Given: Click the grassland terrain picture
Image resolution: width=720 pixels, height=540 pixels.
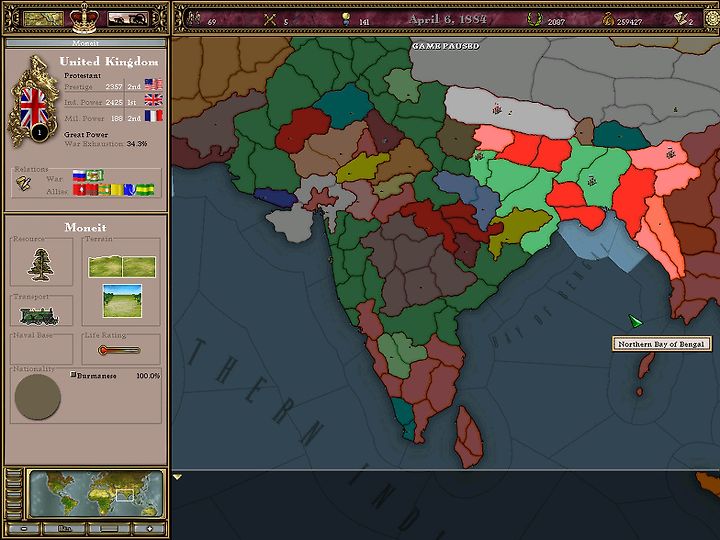Looking at the screenshot, I should 122,301.
